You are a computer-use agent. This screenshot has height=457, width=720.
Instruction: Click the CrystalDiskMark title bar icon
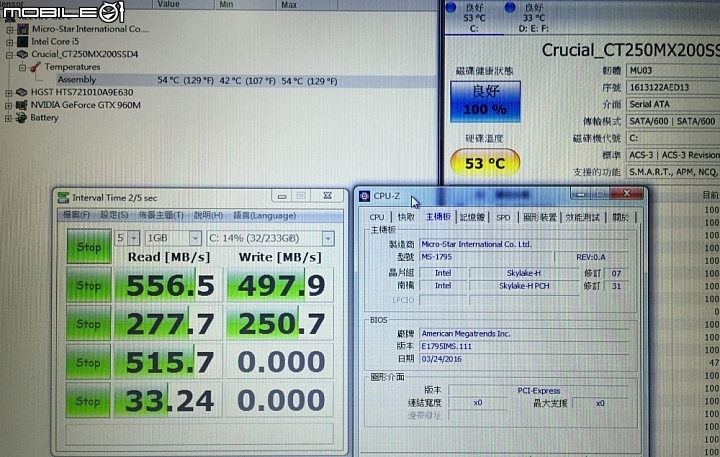pos(63,197)
